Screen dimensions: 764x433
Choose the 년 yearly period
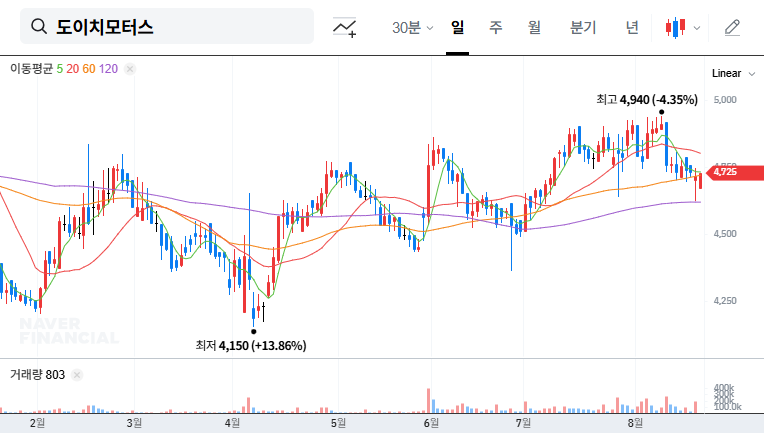click(x=631, y=28)
